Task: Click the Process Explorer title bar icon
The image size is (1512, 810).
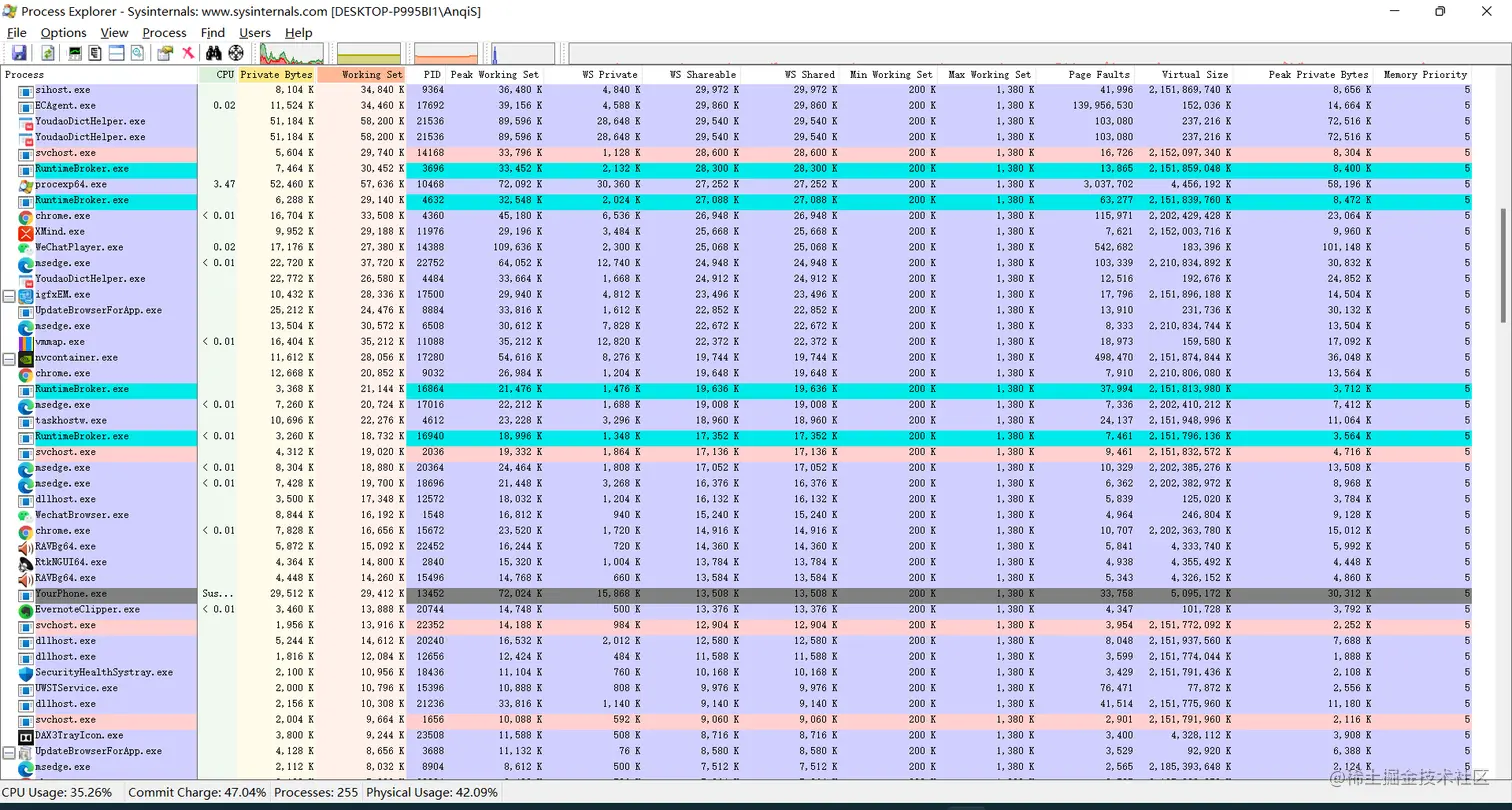Action: pyautogui.click(x=10, y=11)
